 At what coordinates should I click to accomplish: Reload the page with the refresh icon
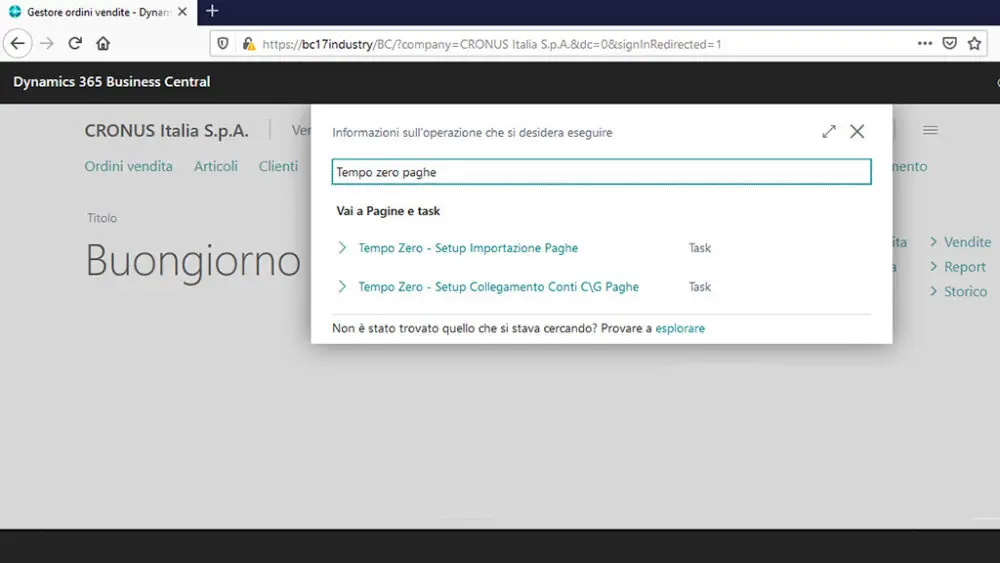[75, 43]
